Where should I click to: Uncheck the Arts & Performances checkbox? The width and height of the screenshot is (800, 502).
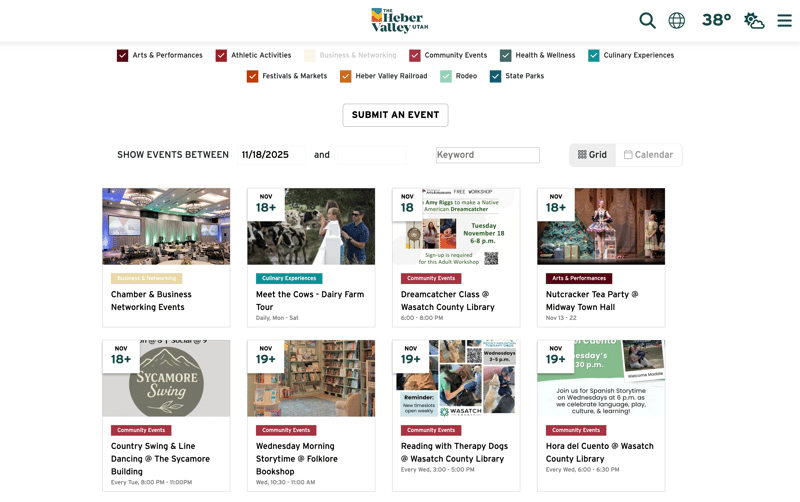[x=122, y=56]
